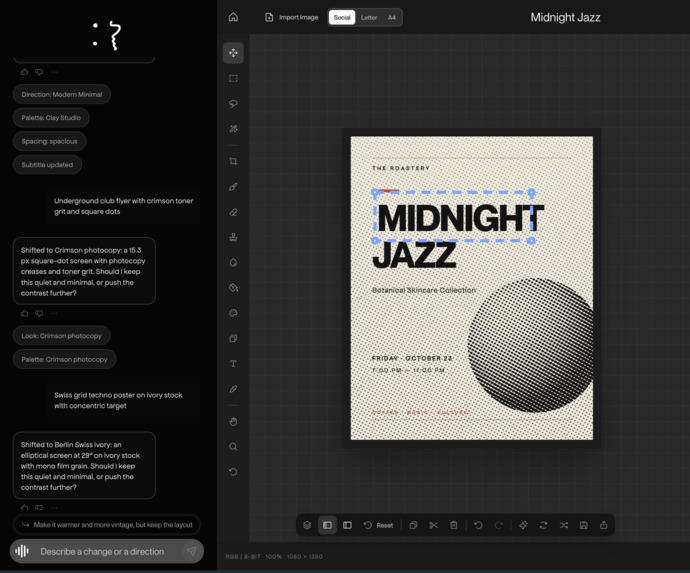Screen dimensions: 690x573
Task: Click the regenerate refresh arrows icon
Action: pyautogui.click(x=543, y=525)
